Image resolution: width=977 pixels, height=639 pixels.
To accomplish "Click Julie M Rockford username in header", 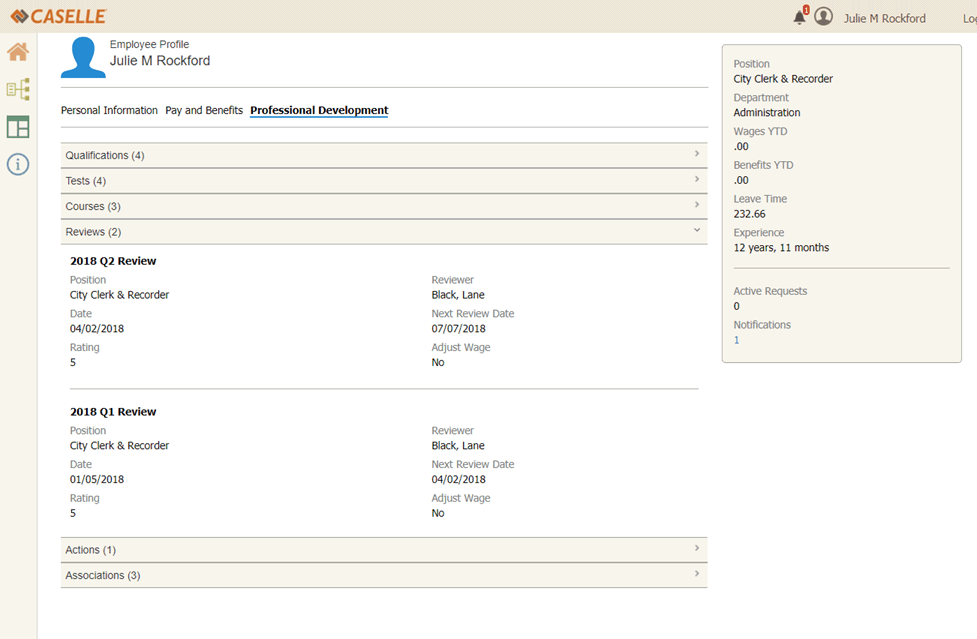I will tap(884, 18).
